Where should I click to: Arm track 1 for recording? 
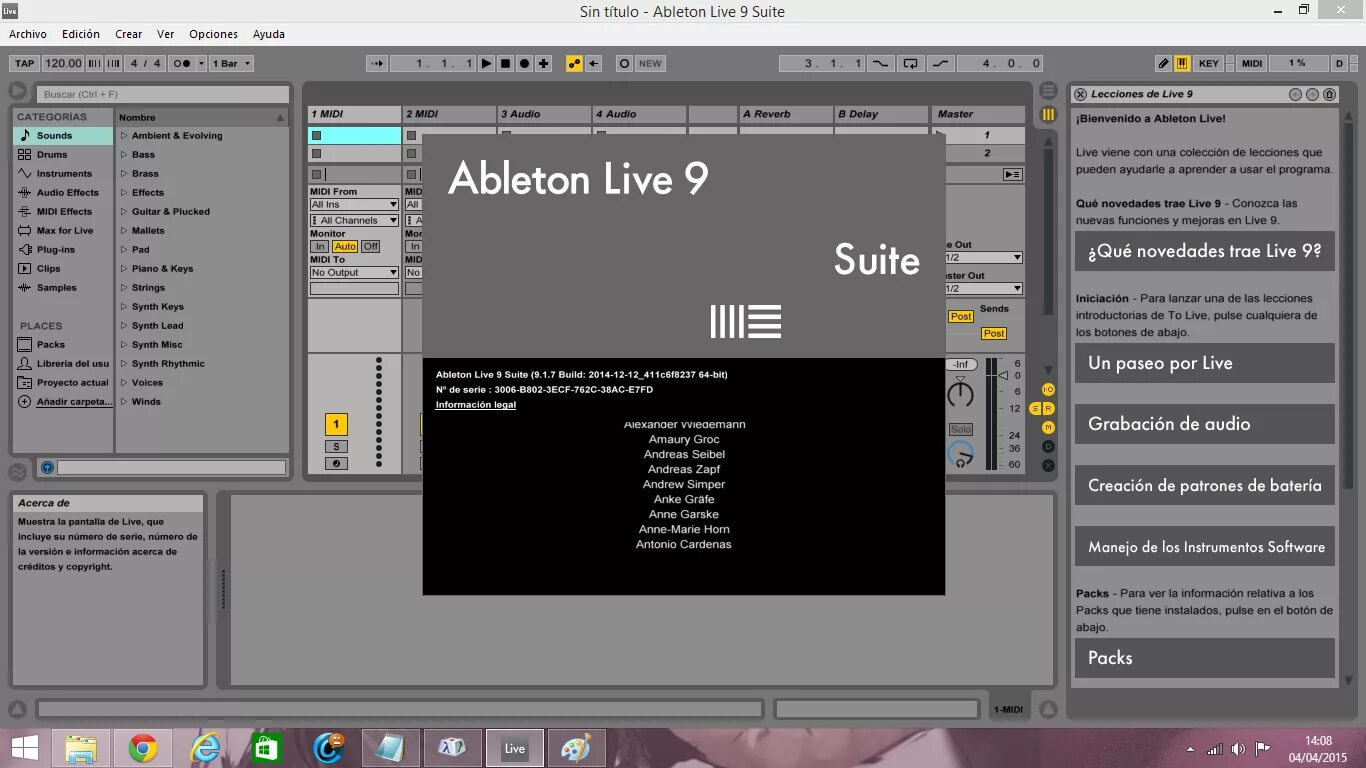(x=336, y=463)
